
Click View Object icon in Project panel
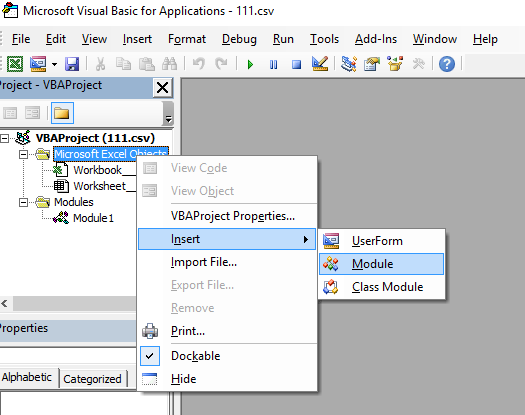tap(33, 113)
